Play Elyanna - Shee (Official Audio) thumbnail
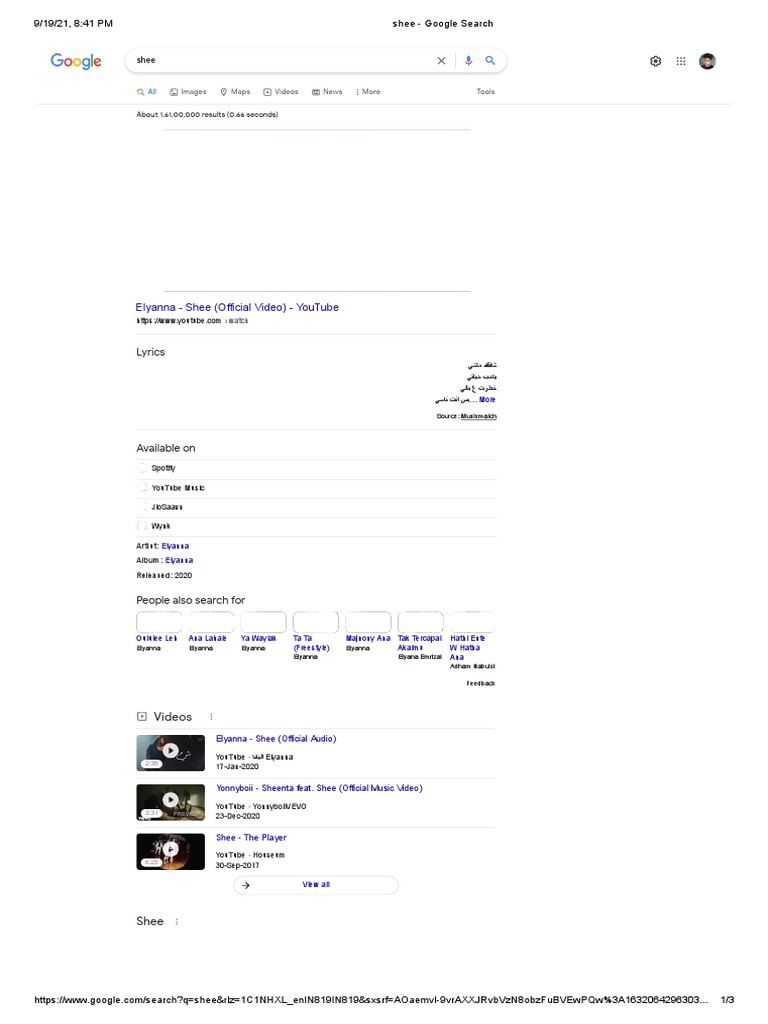 coord(170,752)
